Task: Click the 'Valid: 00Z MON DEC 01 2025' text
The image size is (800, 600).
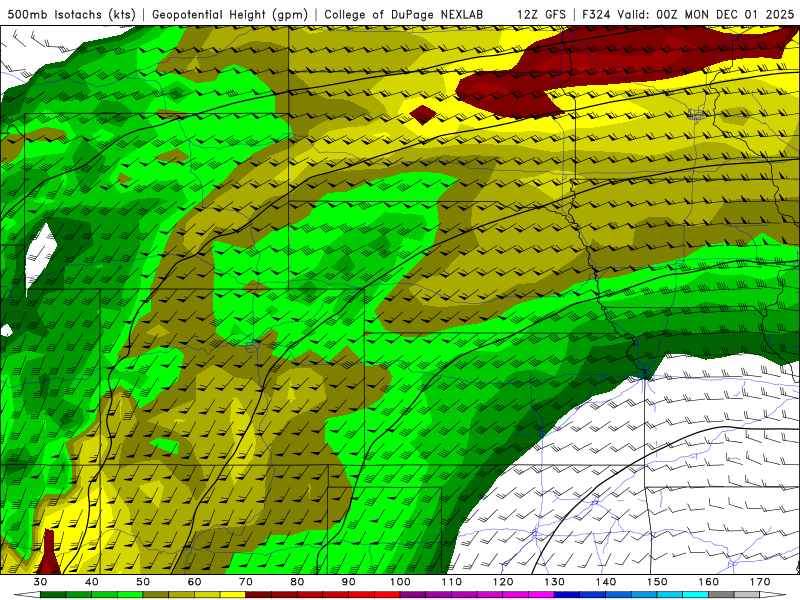Action: click(x=706, y=15)
